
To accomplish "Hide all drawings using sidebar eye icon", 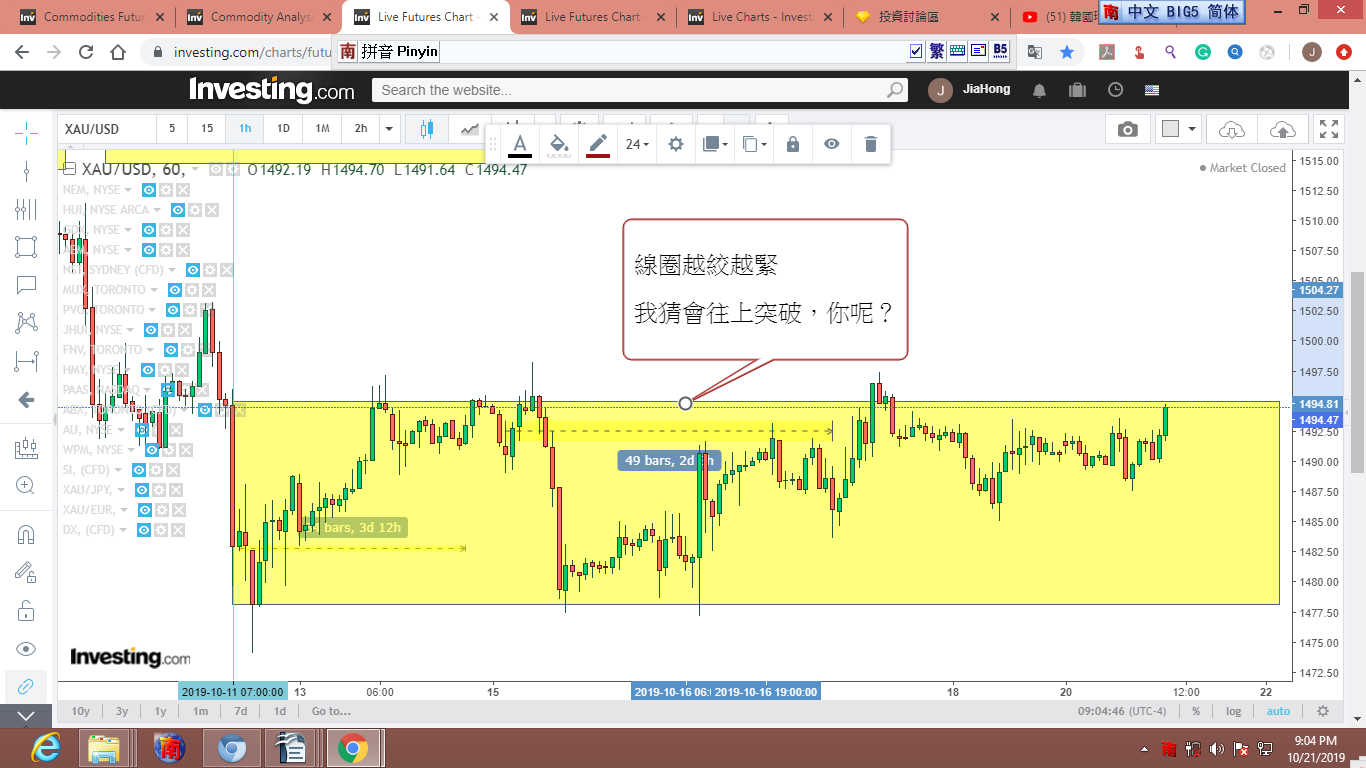I will coord(26,648).
